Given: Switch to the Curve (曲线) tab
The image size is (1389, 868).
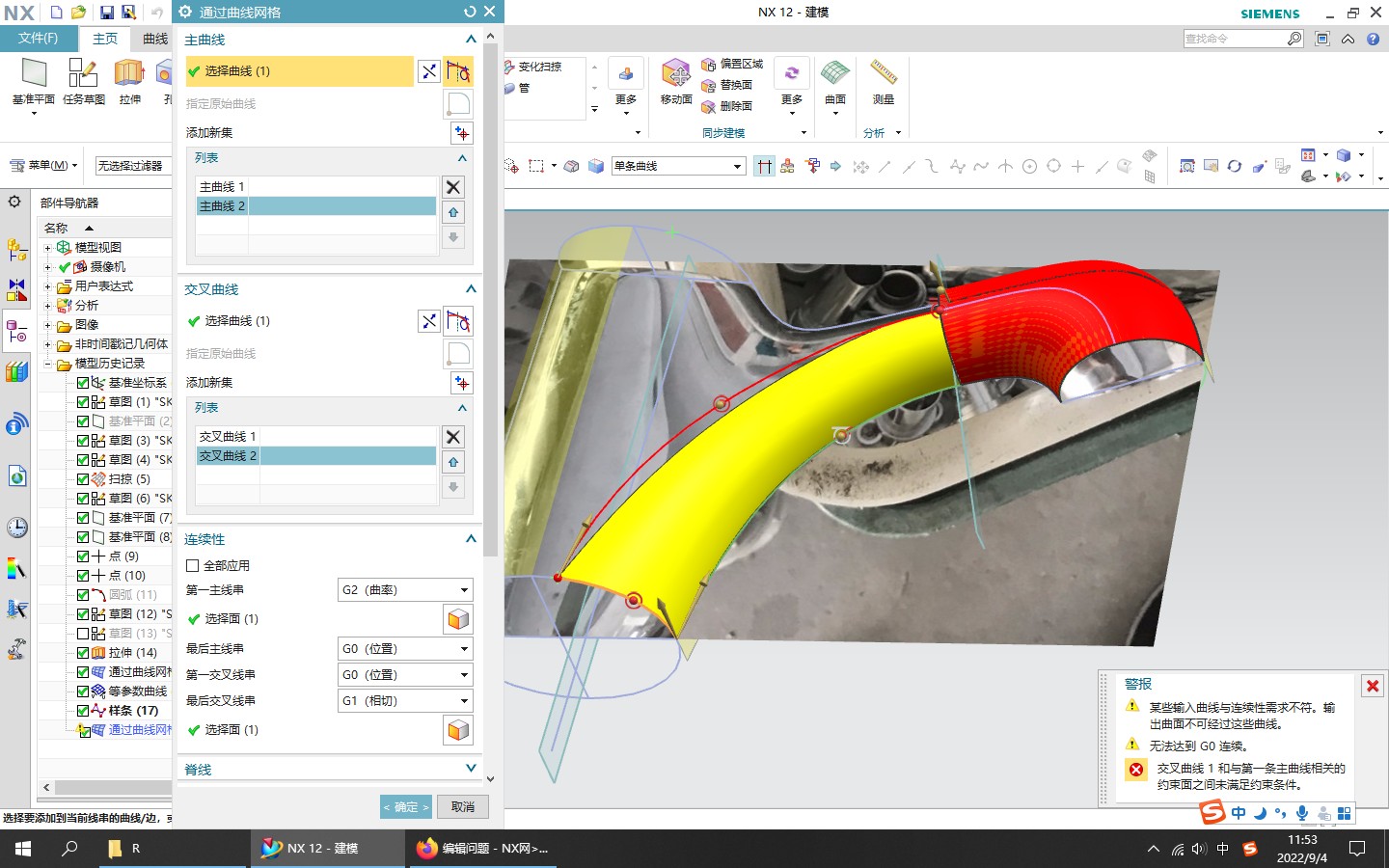Looking at the screenshot, I should (155, 39).
